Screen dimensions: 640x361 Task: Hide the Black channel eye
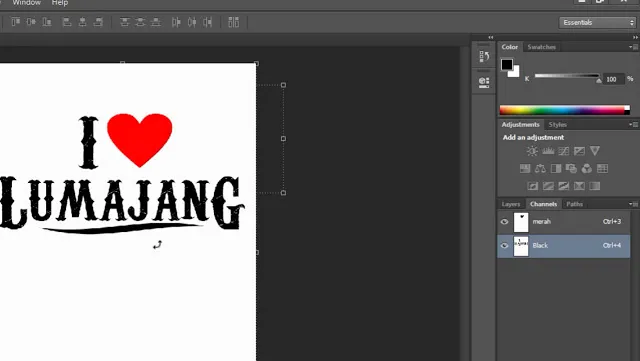coord(504,245)
